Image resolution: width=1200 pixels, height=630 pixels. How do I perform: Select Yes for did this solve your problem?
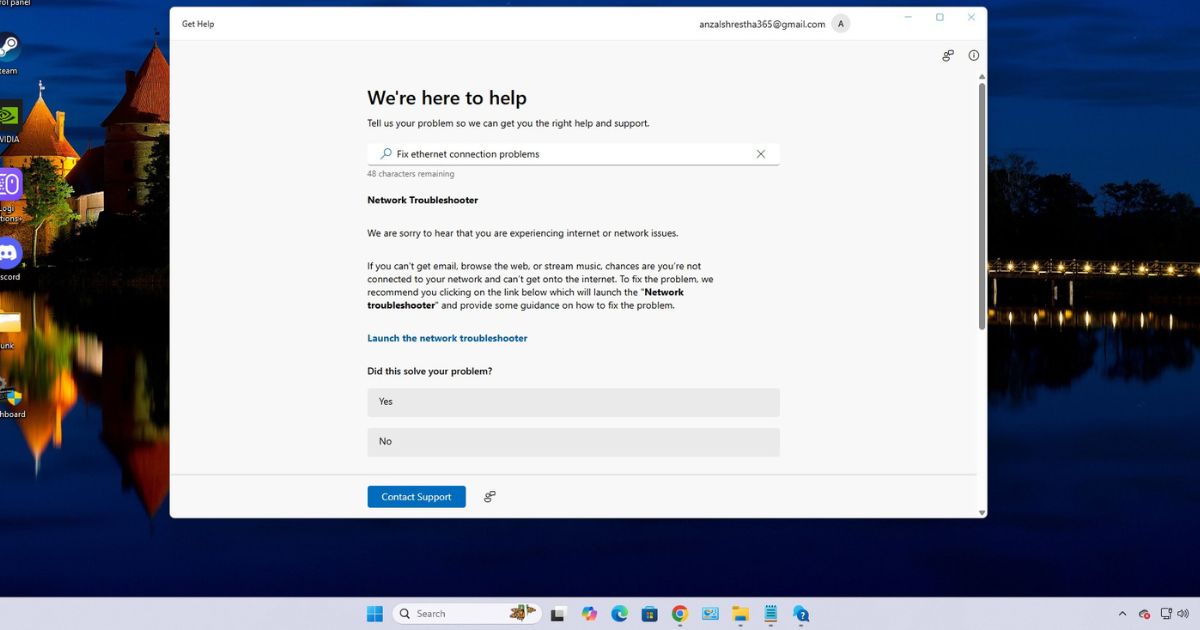tap(573, 402)
